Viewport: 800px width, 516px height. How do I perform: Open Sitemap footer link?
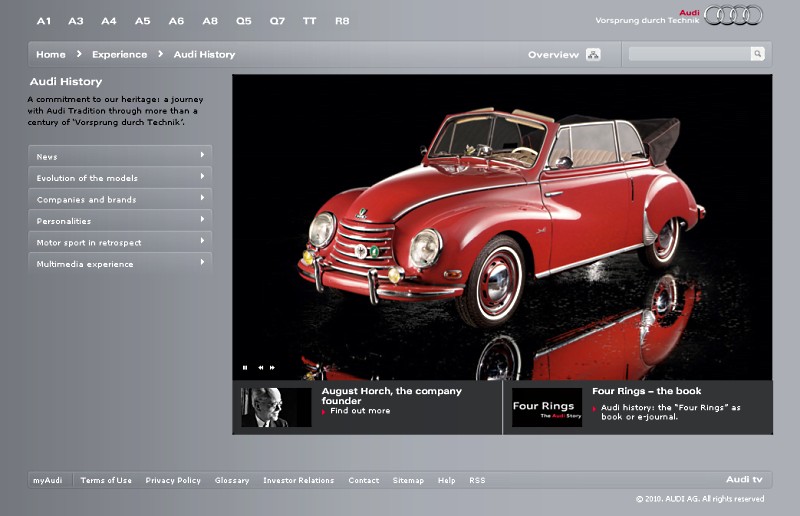coord(408,480)
